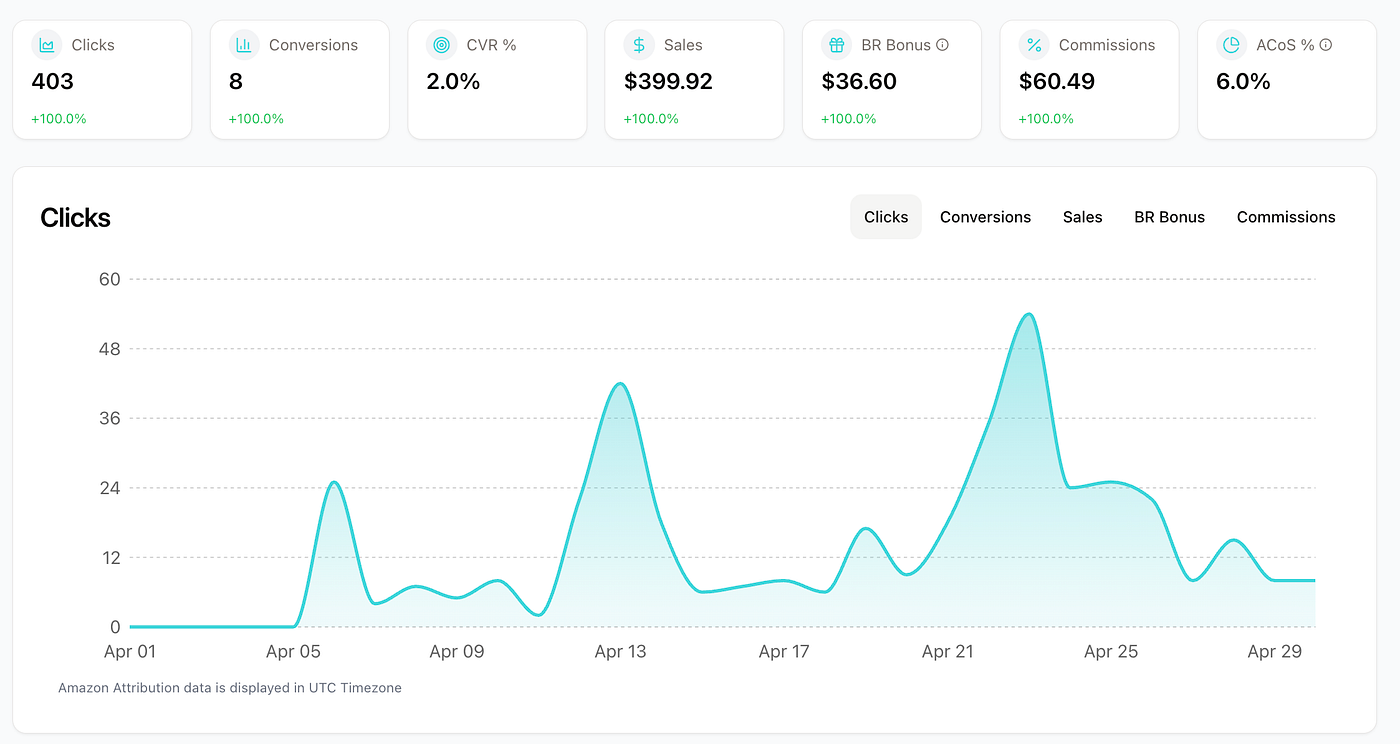Viewport: 1400px width, 744px height.
Task: Click the Clicks card line-chart icon
Action: click(47, 45)
